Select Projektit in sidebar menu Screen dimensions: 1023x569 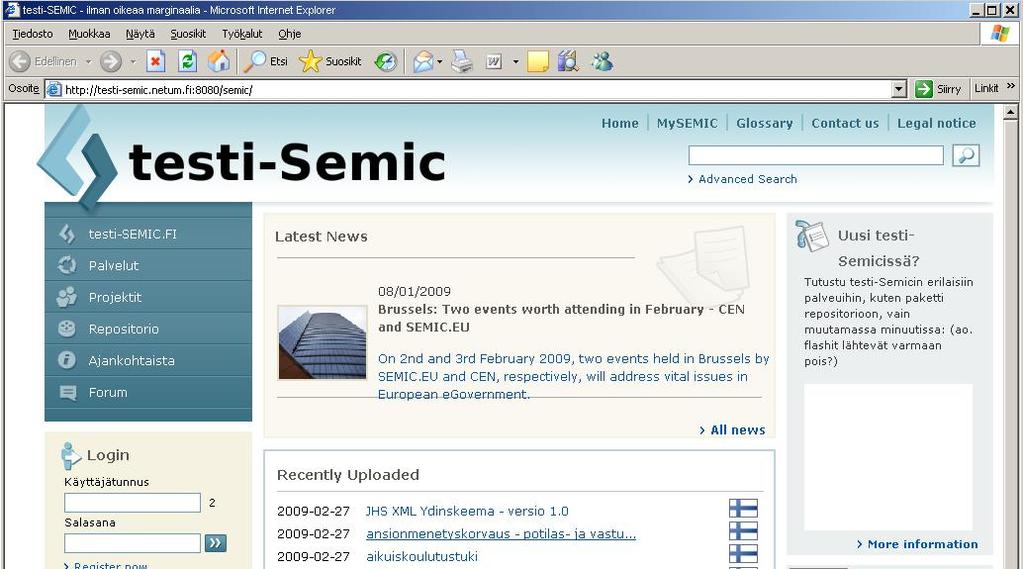[148, 297]
